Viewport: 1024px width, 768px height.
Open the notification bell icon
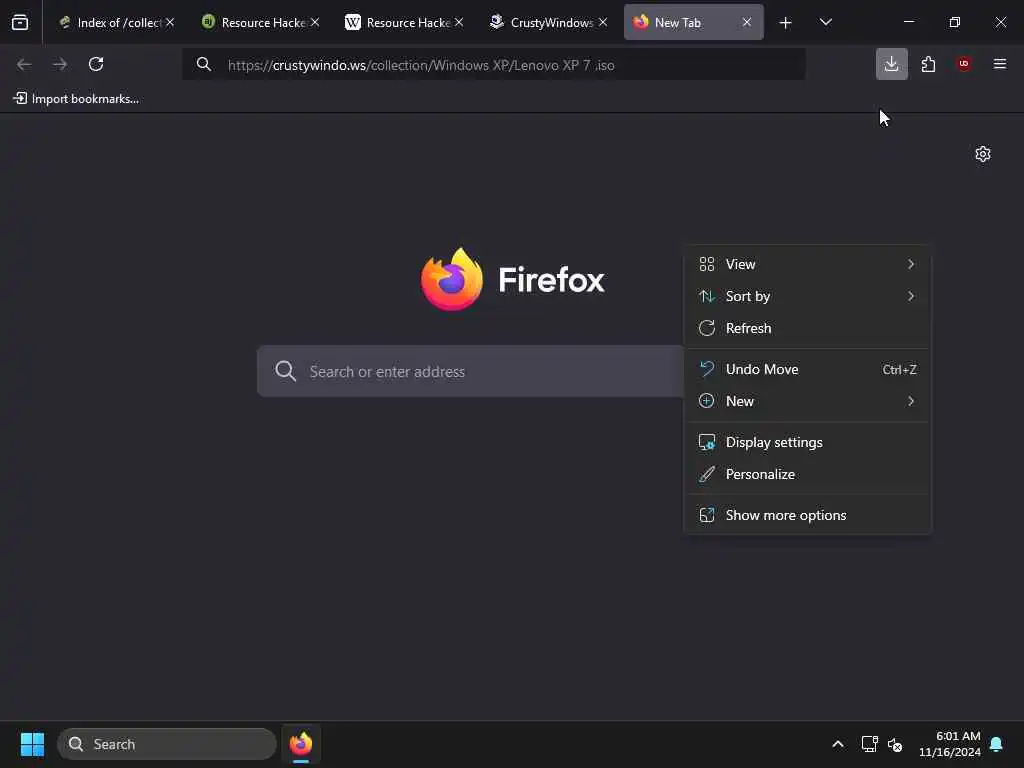click(997, 744)
